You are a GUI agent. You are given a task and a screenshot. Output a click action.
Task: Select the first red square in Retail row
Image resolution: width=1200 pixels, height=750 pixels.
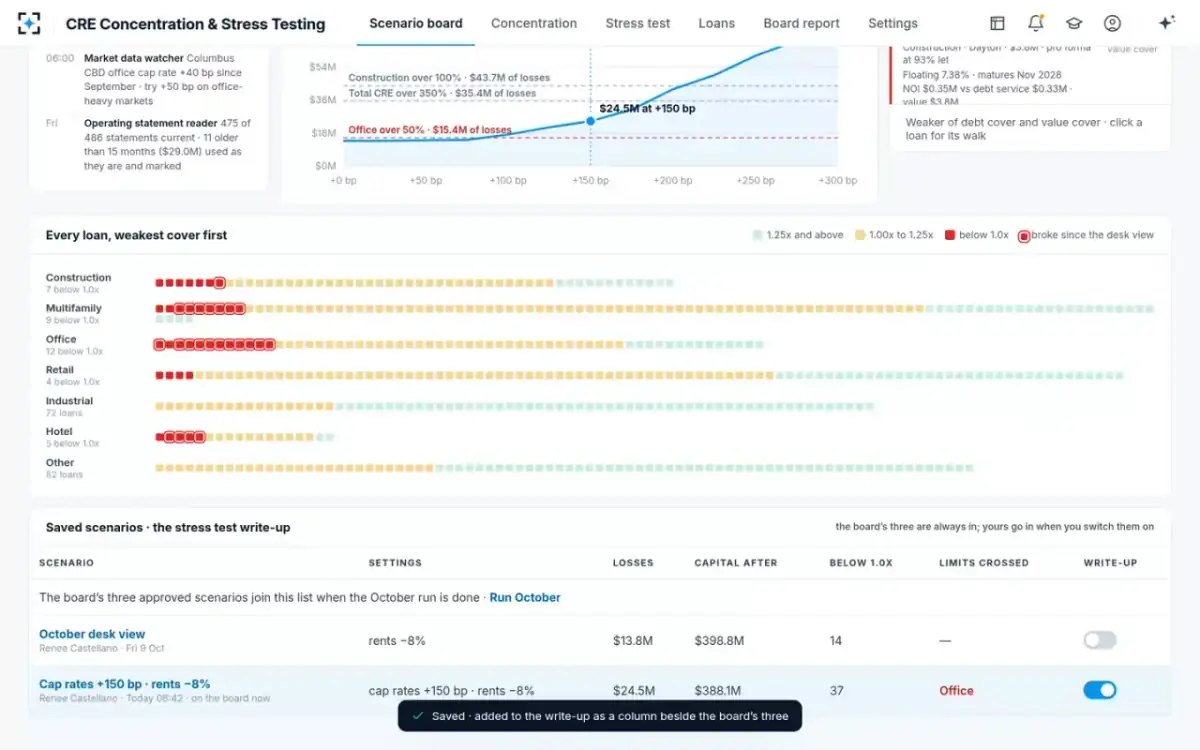point(159,376)
